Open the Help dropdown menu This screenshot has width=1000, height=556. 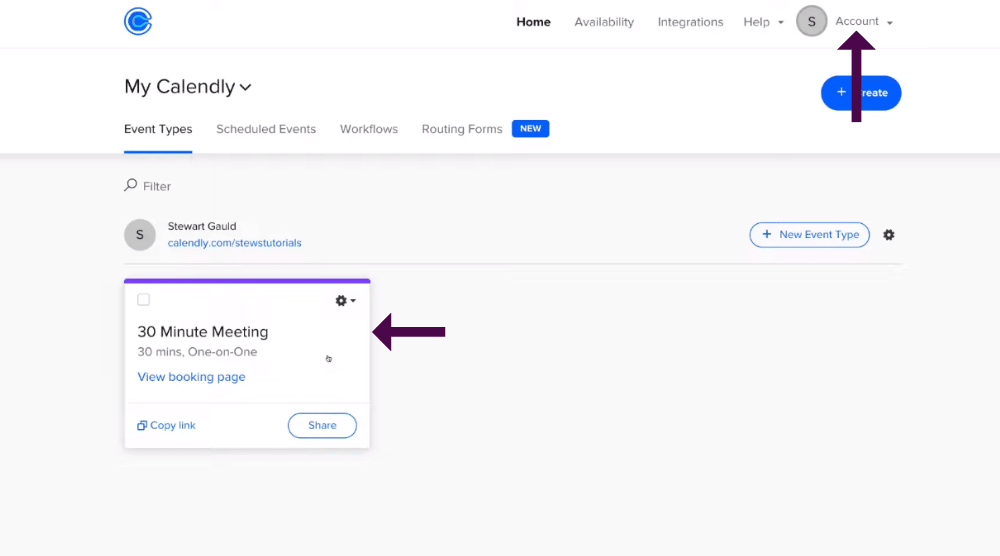pyautogui.click(x=763, y=22)
